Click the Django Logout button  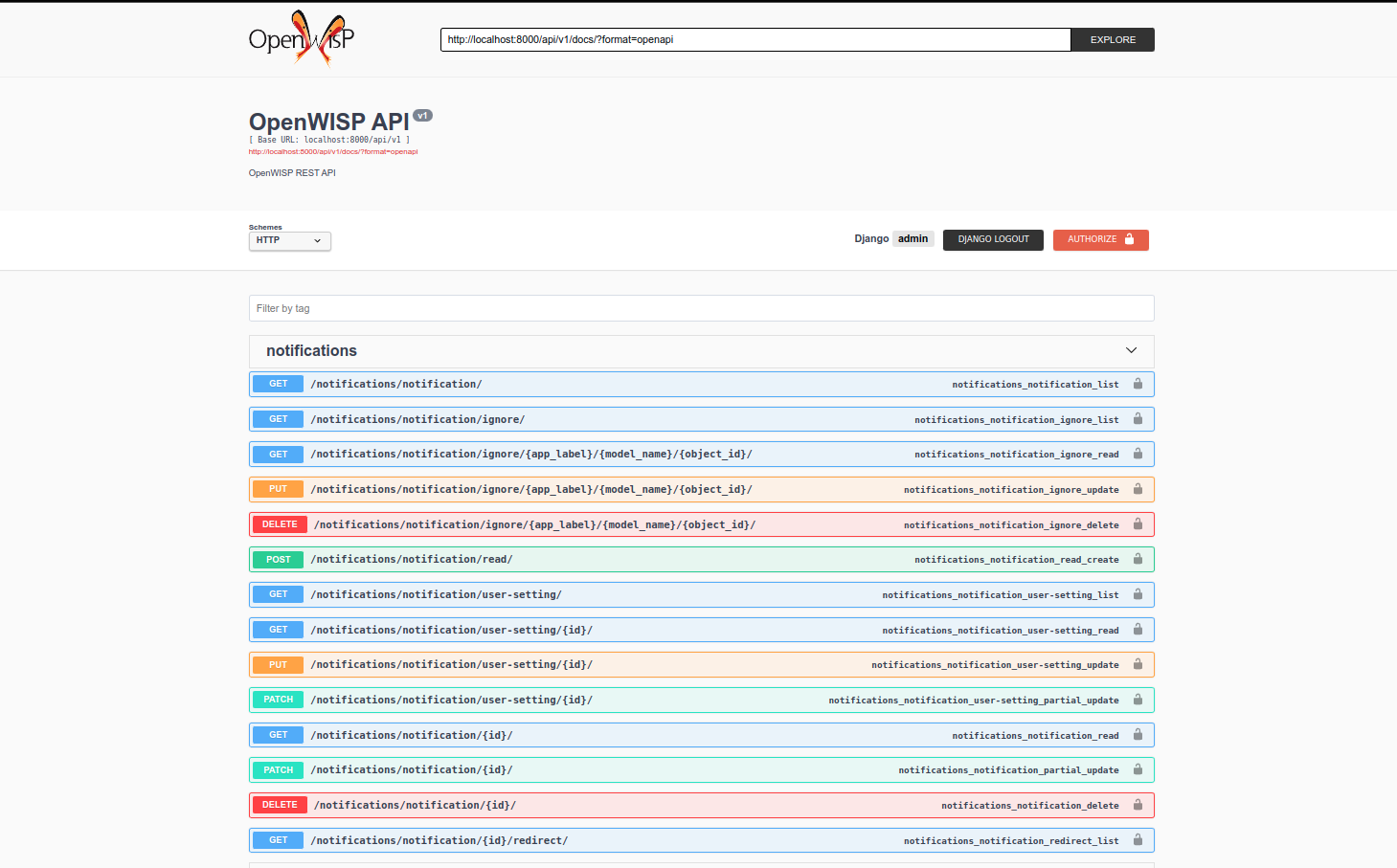click(x=993, y=239)
